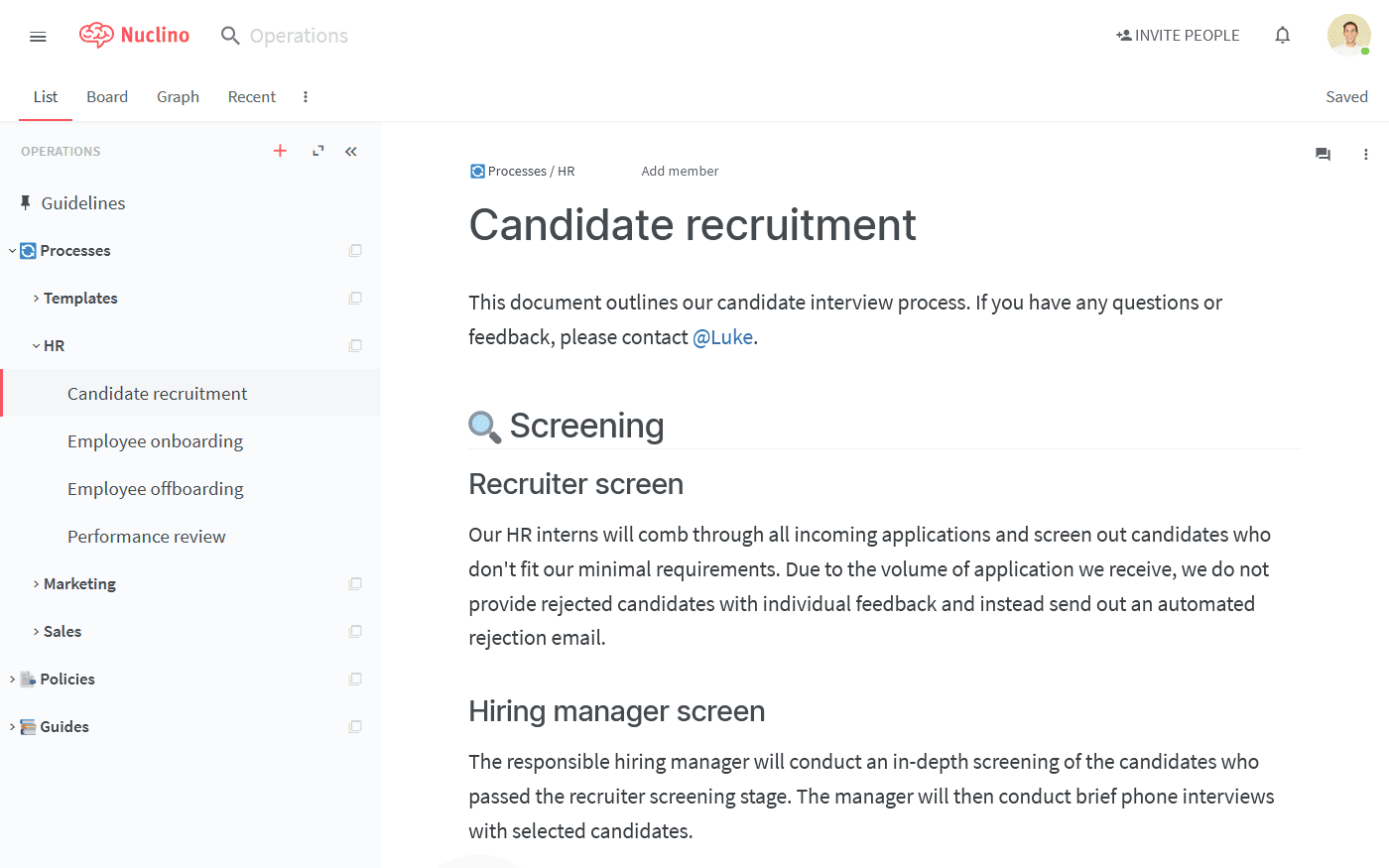Open the hamburger main menu
This screenshot has width=1389, height=868.
point(38,37)
